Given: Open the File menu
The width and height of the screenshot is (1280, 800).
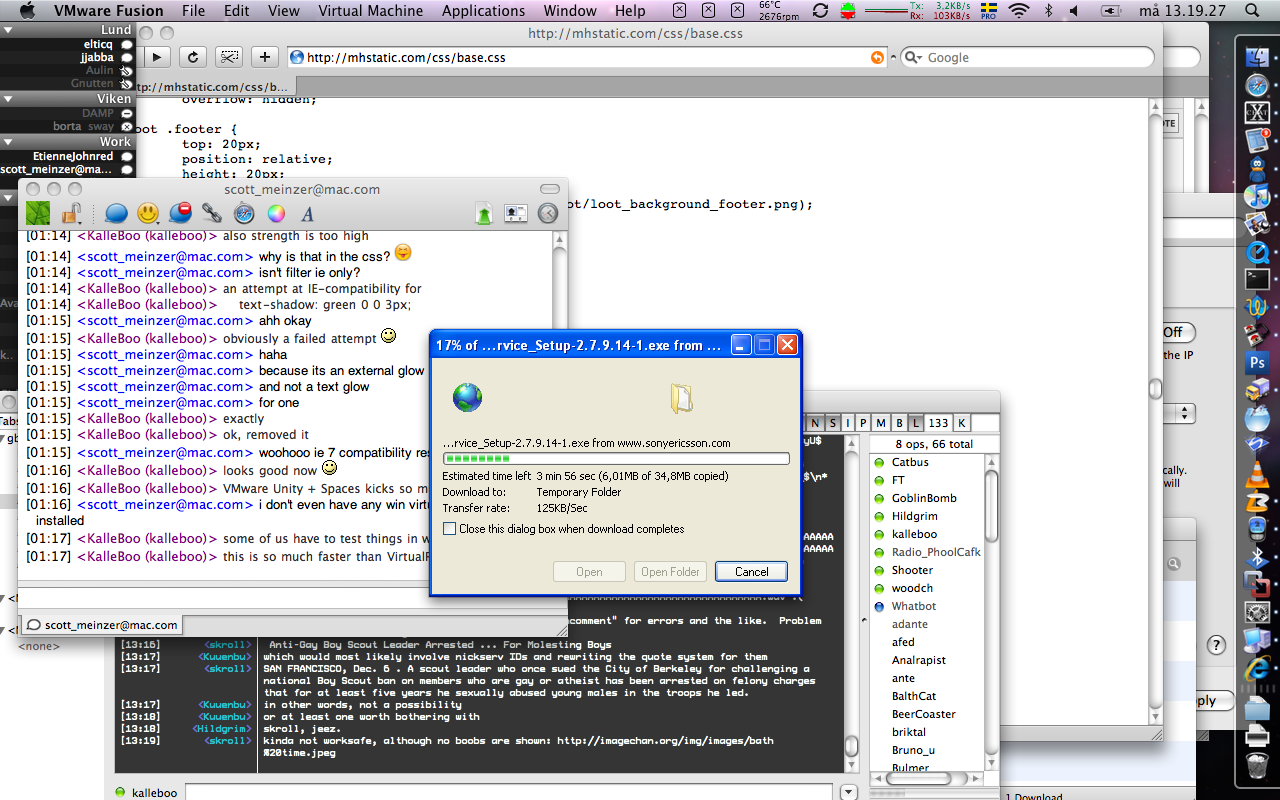Looking at the screenshot, I should 193,11.
